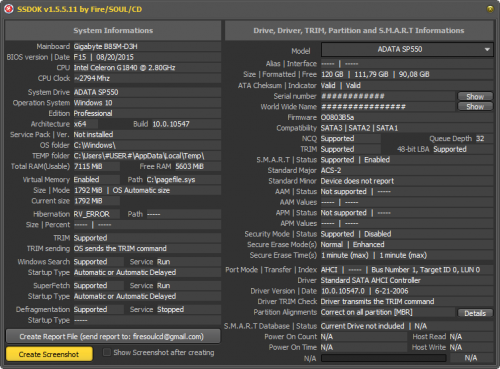The width and height of the screenshot is (500, 369).
Task: Click Create Report File button
Action: pos(113,337)
